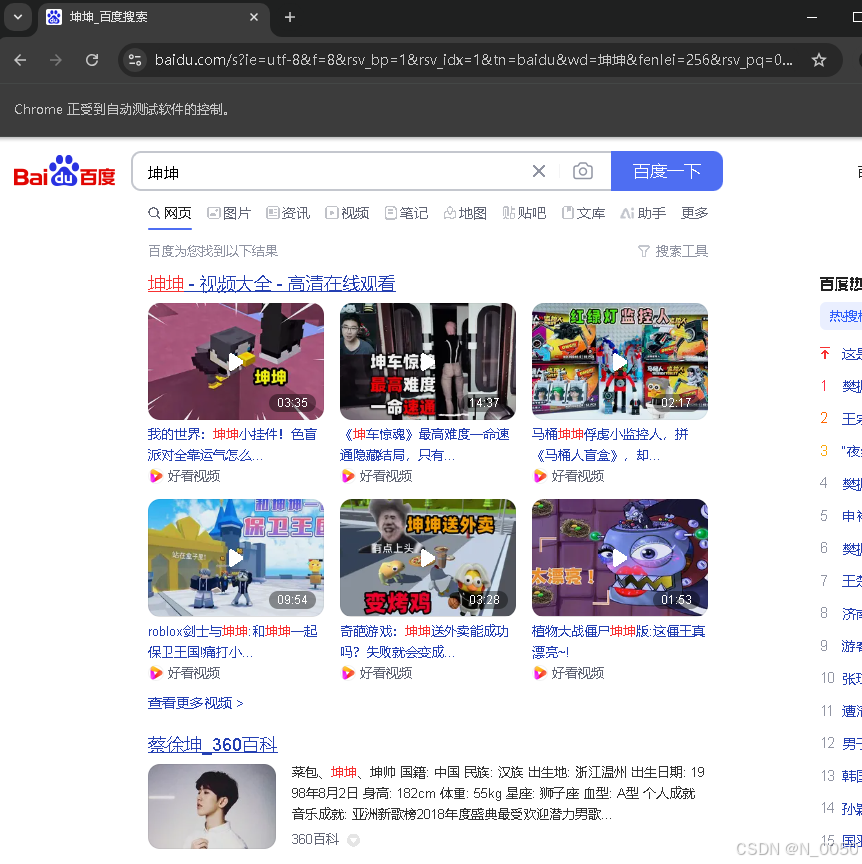Viewport: 862px width, 864px height.
Task: Switch to the 贴吧 tab
Action: click(524, 213)
